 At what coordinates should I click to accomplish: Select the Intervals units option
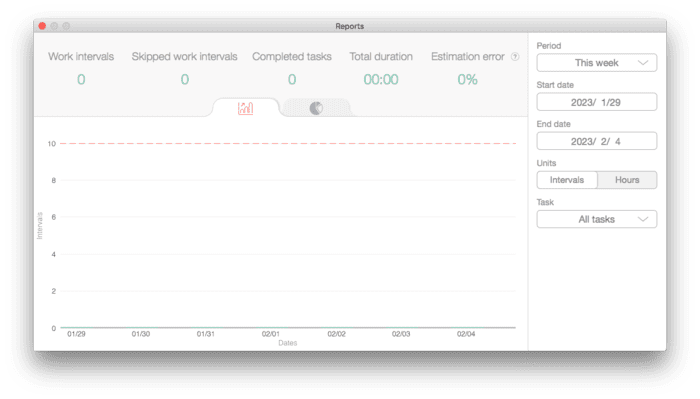(x=567, y=180)
